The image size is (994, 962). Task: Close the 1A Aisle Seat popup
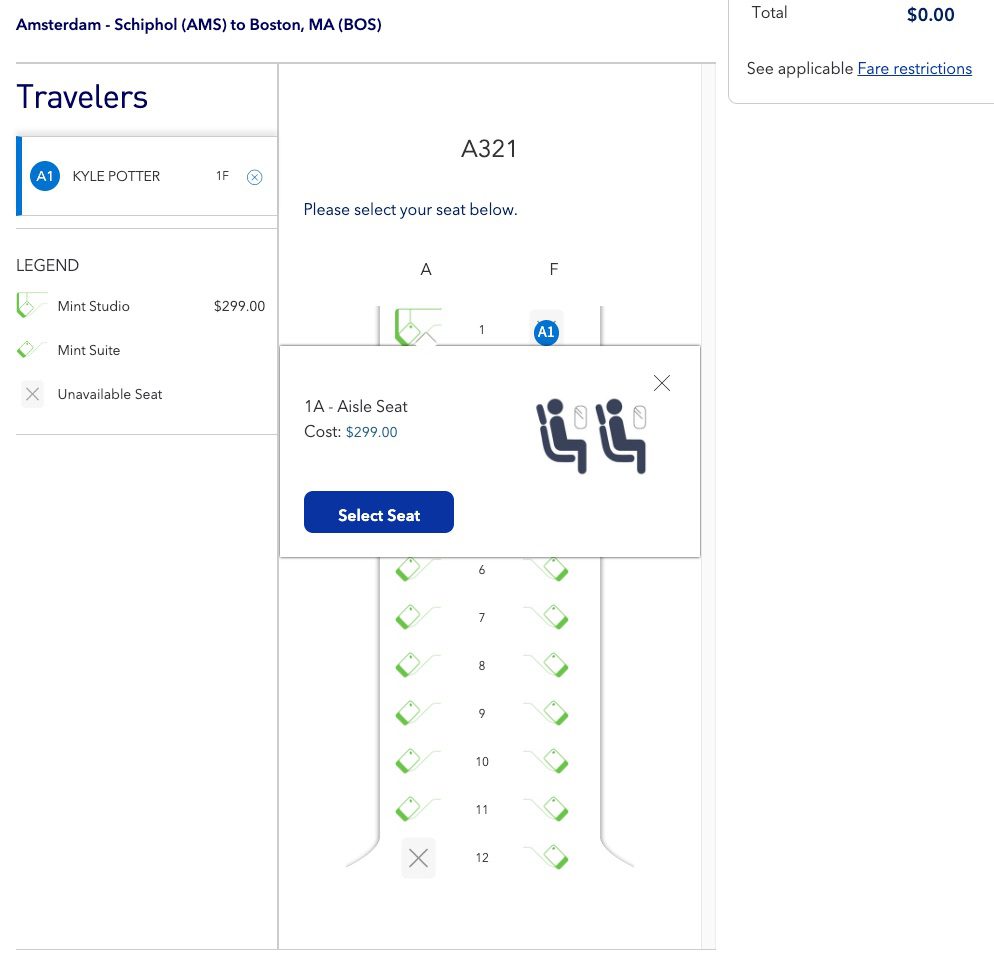coord(661,383)
